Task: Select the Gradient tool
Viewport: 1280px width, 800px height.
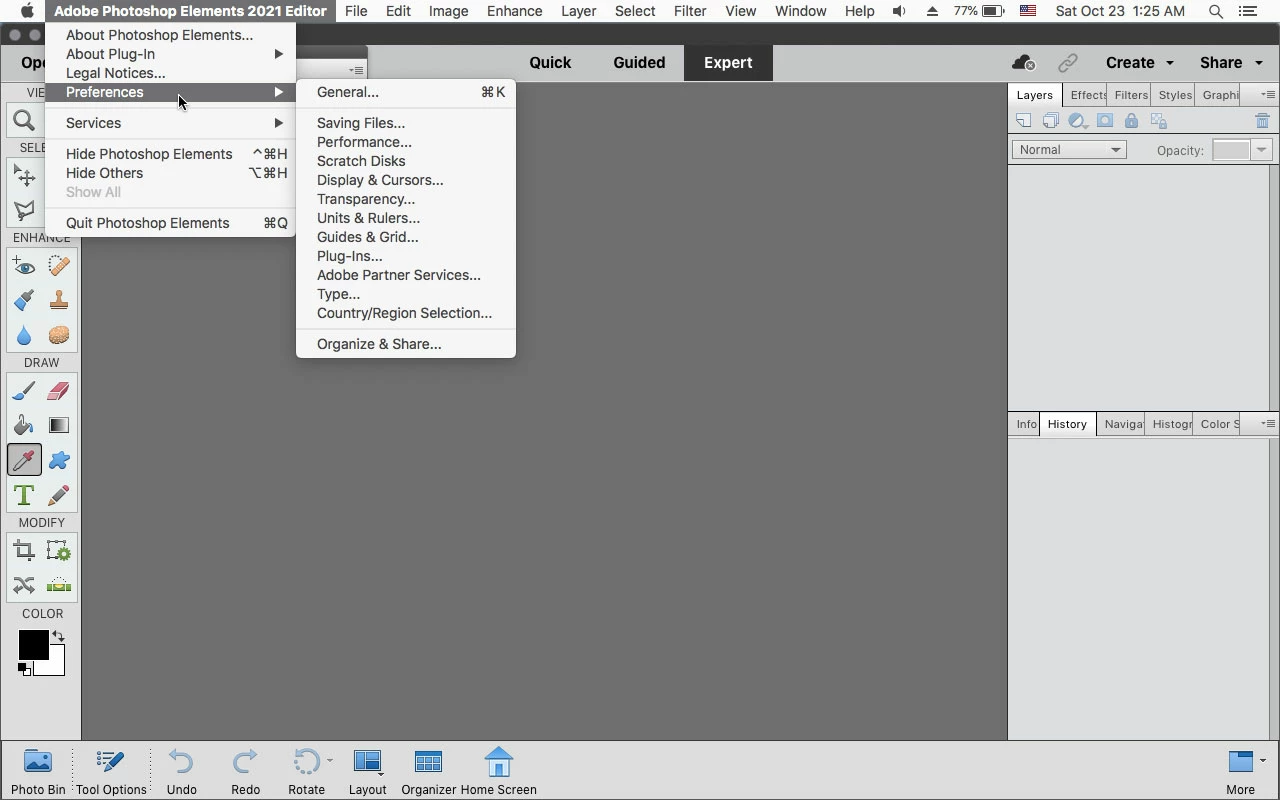Action: (59, 425)
